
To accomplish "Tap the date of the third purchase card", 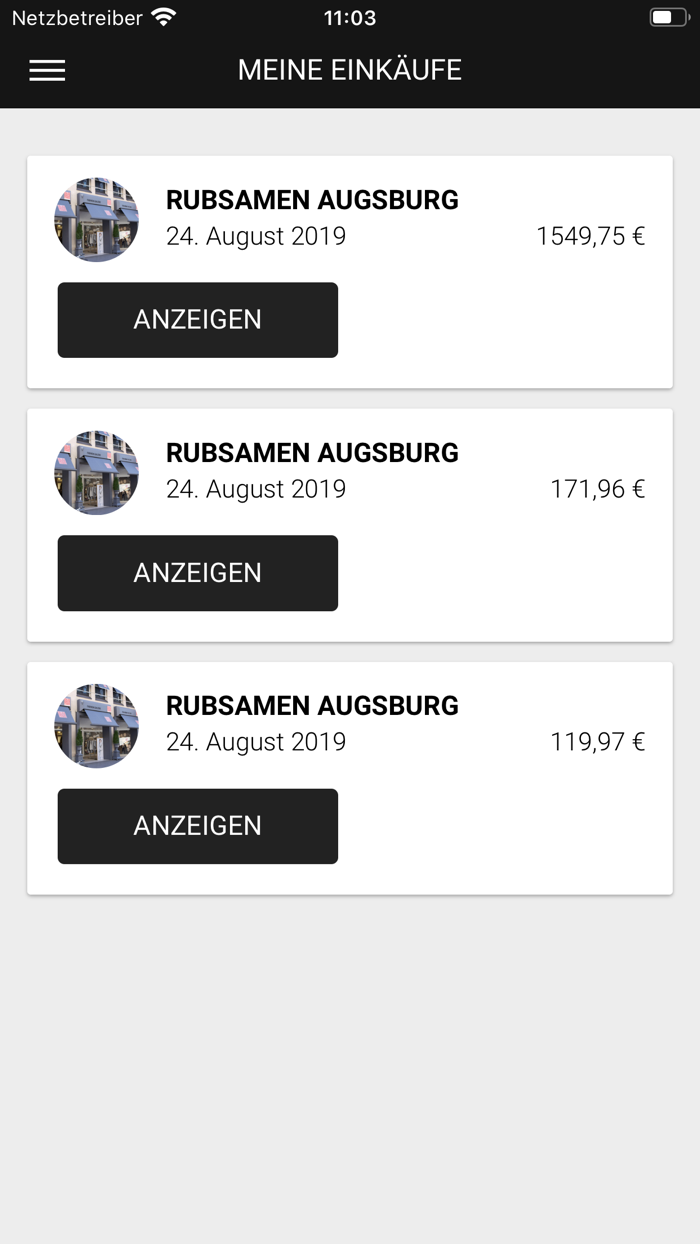I will point(256,742).
